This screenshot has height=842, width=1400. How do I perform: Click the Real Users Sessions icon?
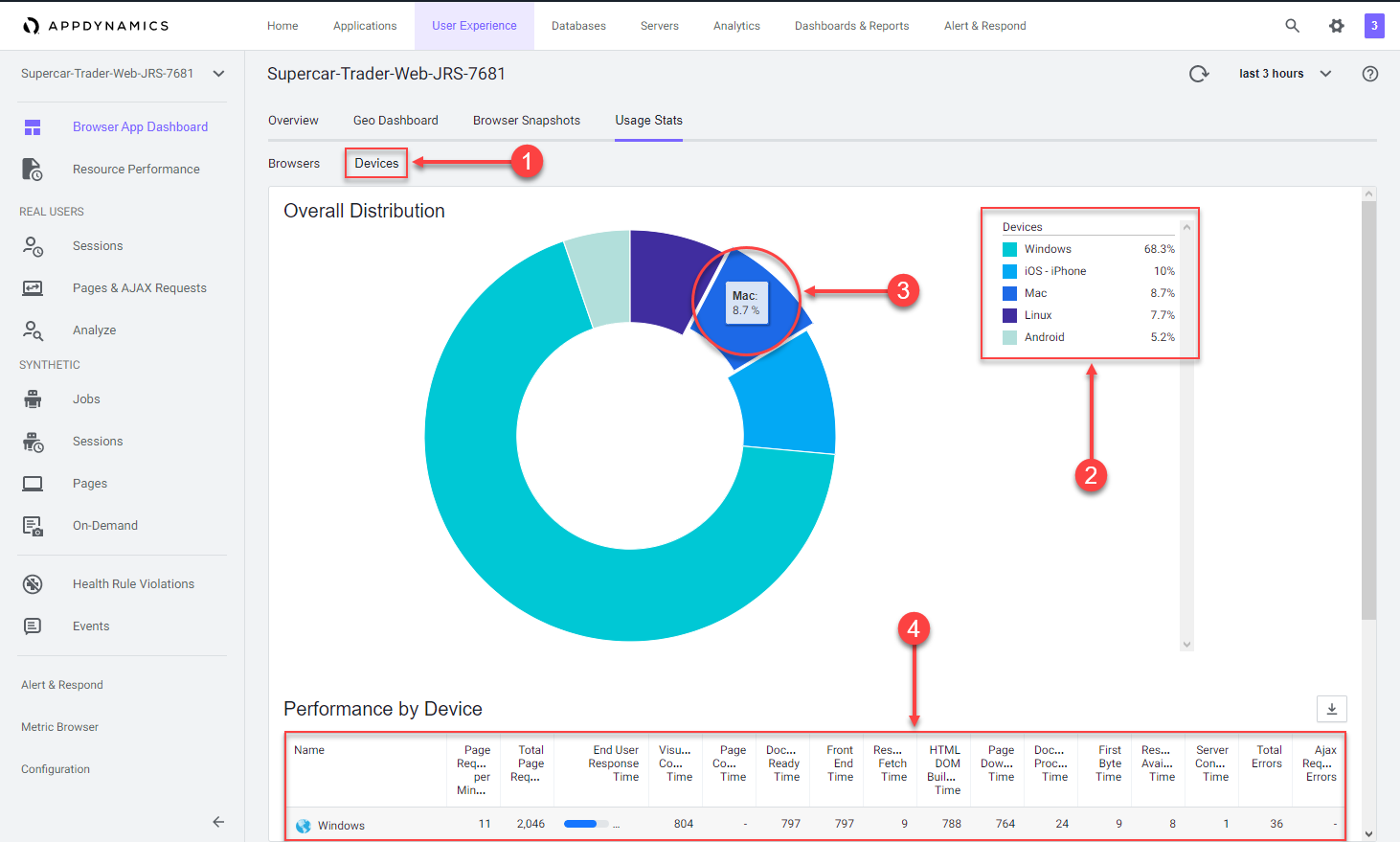click(33, 246)
